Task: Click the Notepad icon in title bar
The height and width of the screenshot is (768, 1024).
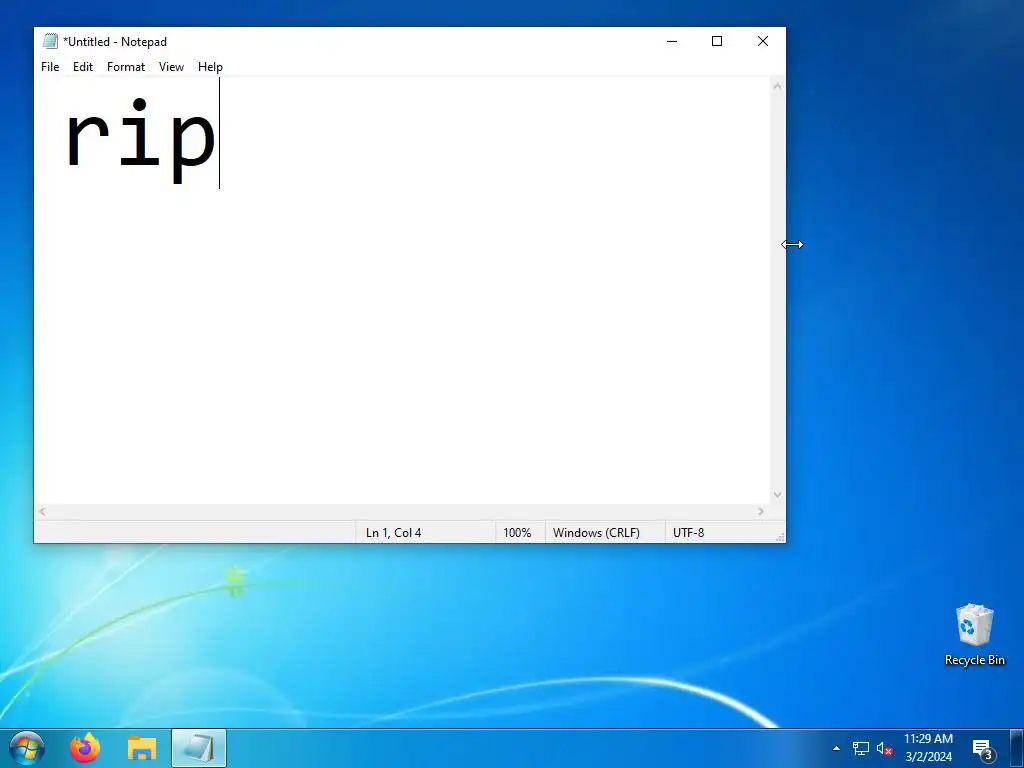Action: [50, 41]
